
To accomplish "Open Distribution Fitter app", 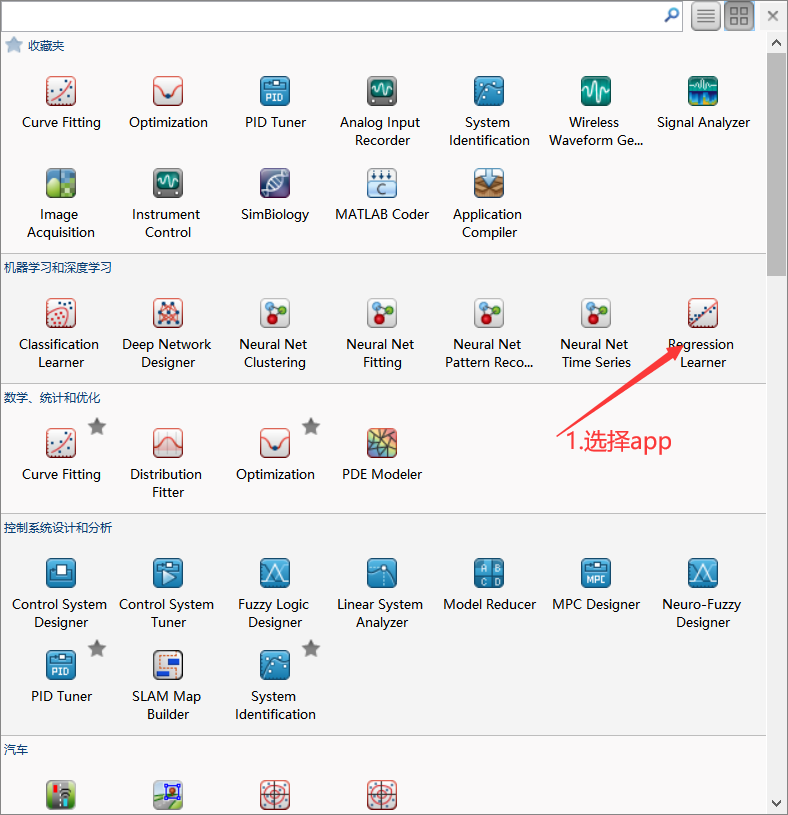I will [168, 464].
